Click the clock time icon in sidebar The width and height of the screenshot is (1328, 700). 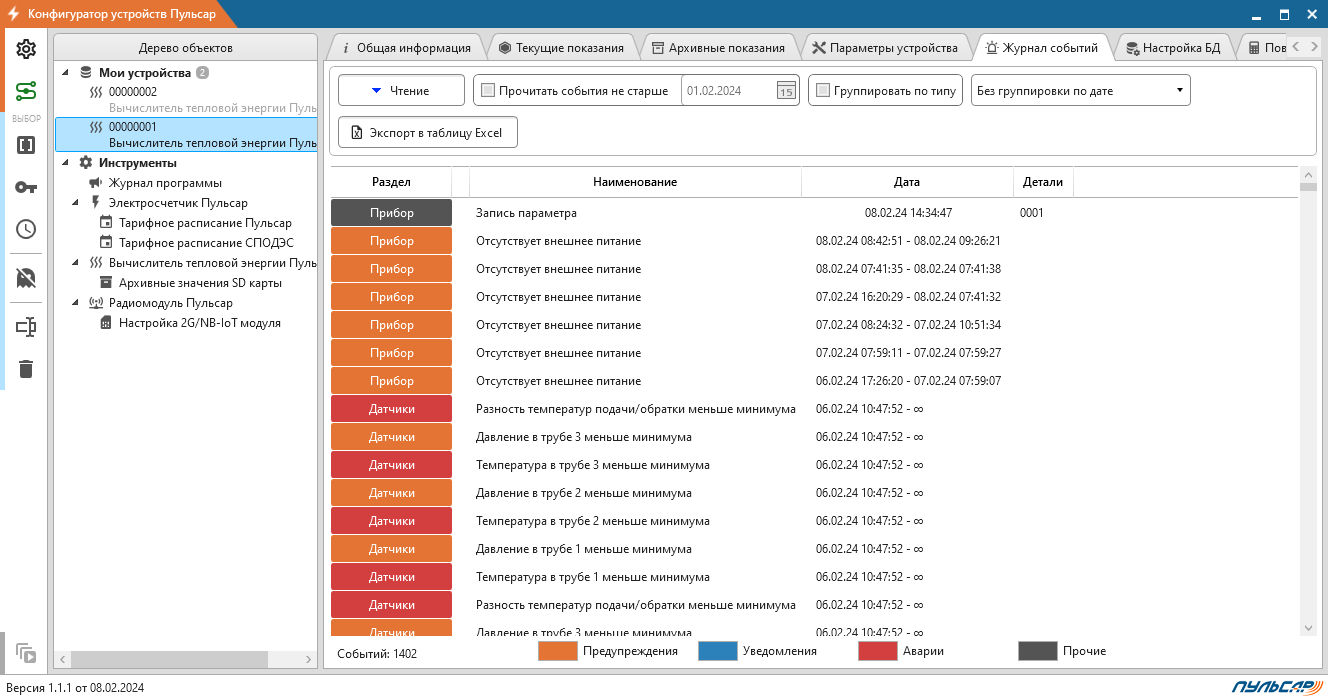point(26,229)
